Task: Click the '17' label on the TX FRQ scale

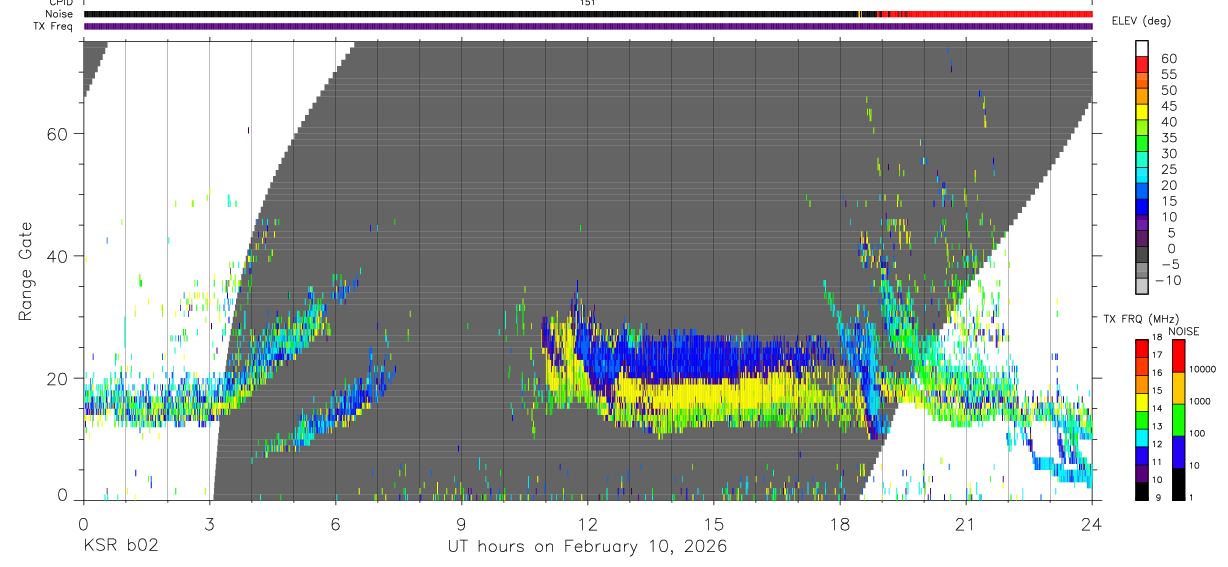Action: [x=1157, y=355]
